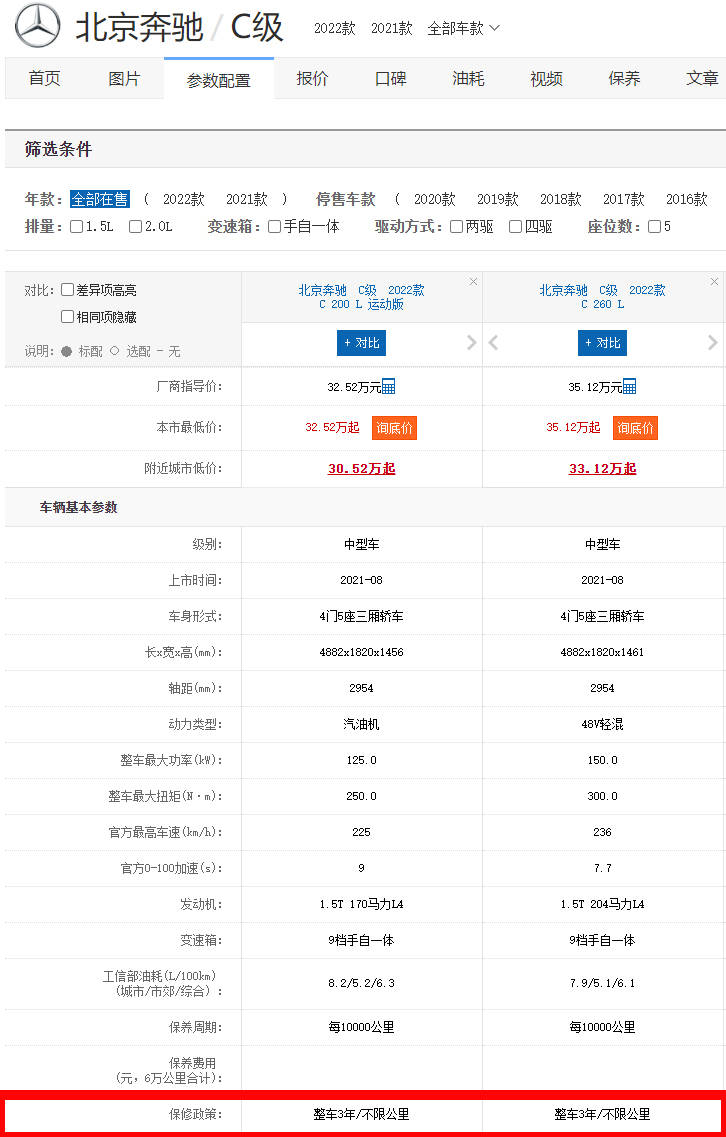The width and height of the screenshot is (726, 1137).
Task: Select discontinued 2018款 models
Action: click(x=561, y=199)
